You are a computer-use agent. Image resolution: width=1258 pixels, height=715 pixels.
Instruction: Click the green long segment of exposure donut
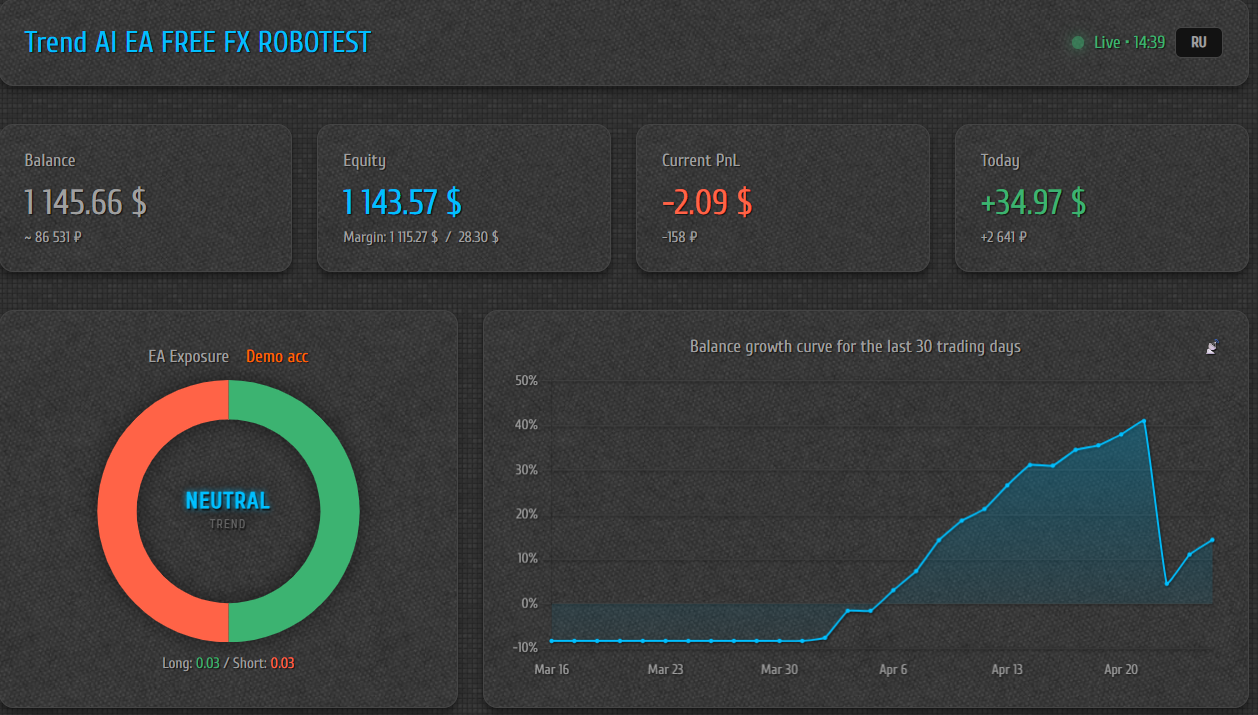click(x=339, y=512)
